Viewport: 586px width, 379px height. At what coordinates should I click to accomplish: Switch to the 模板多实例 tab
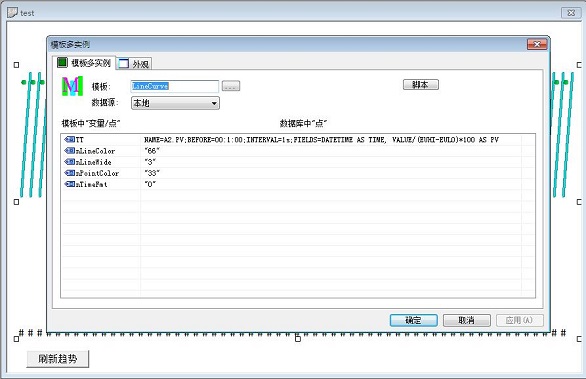pyautogui.click(x=84, y=63)
